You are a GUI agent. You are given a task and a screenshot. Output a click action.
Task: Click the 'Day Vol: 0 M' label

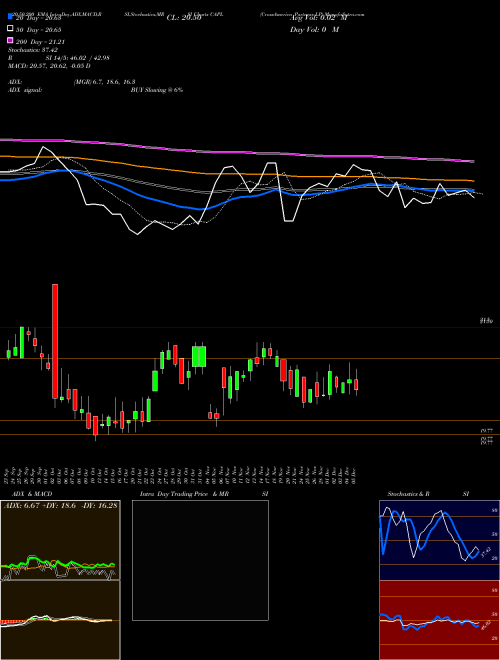point(314,29)
